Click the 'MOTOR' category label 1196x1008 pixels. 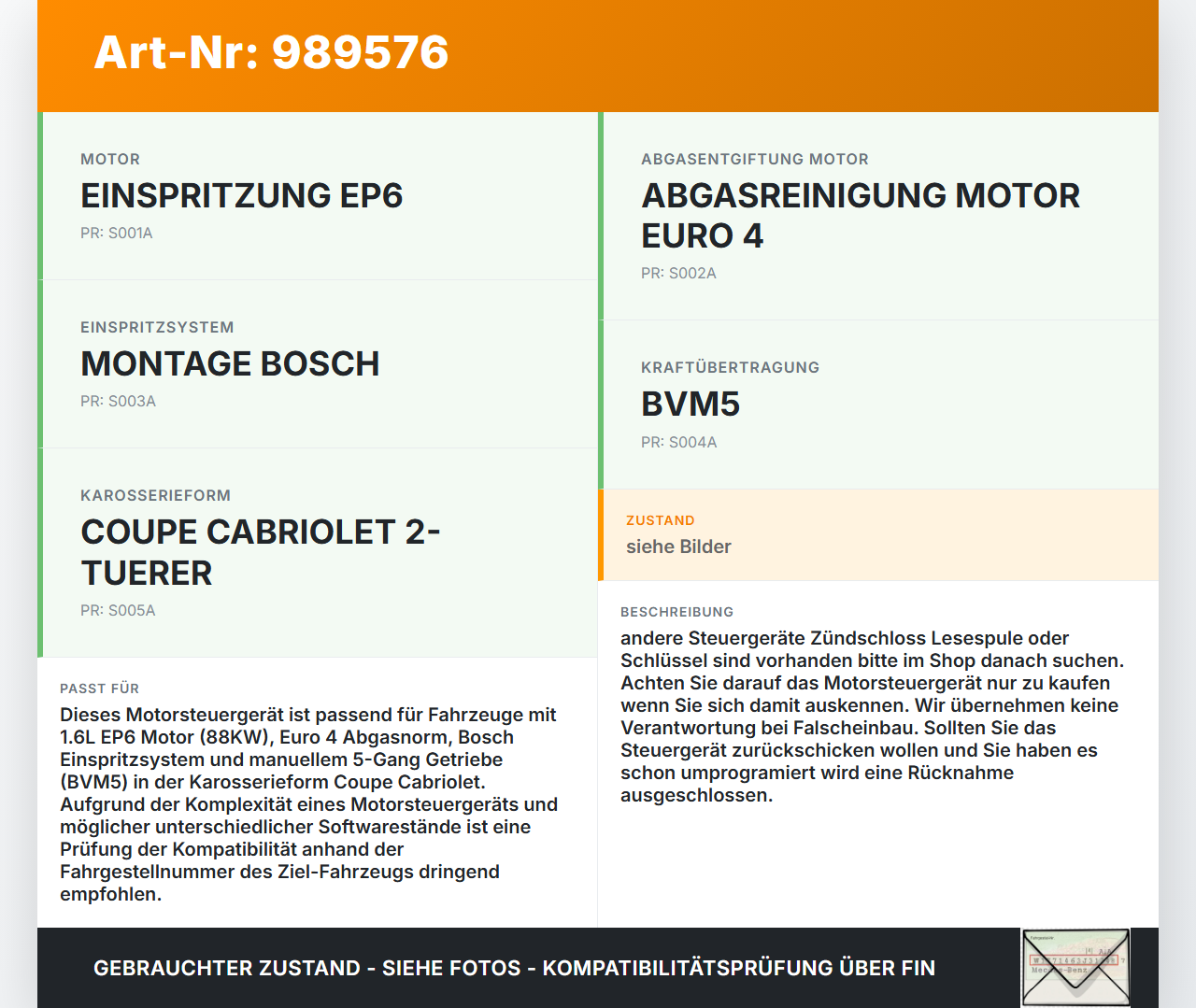(110, 159)
